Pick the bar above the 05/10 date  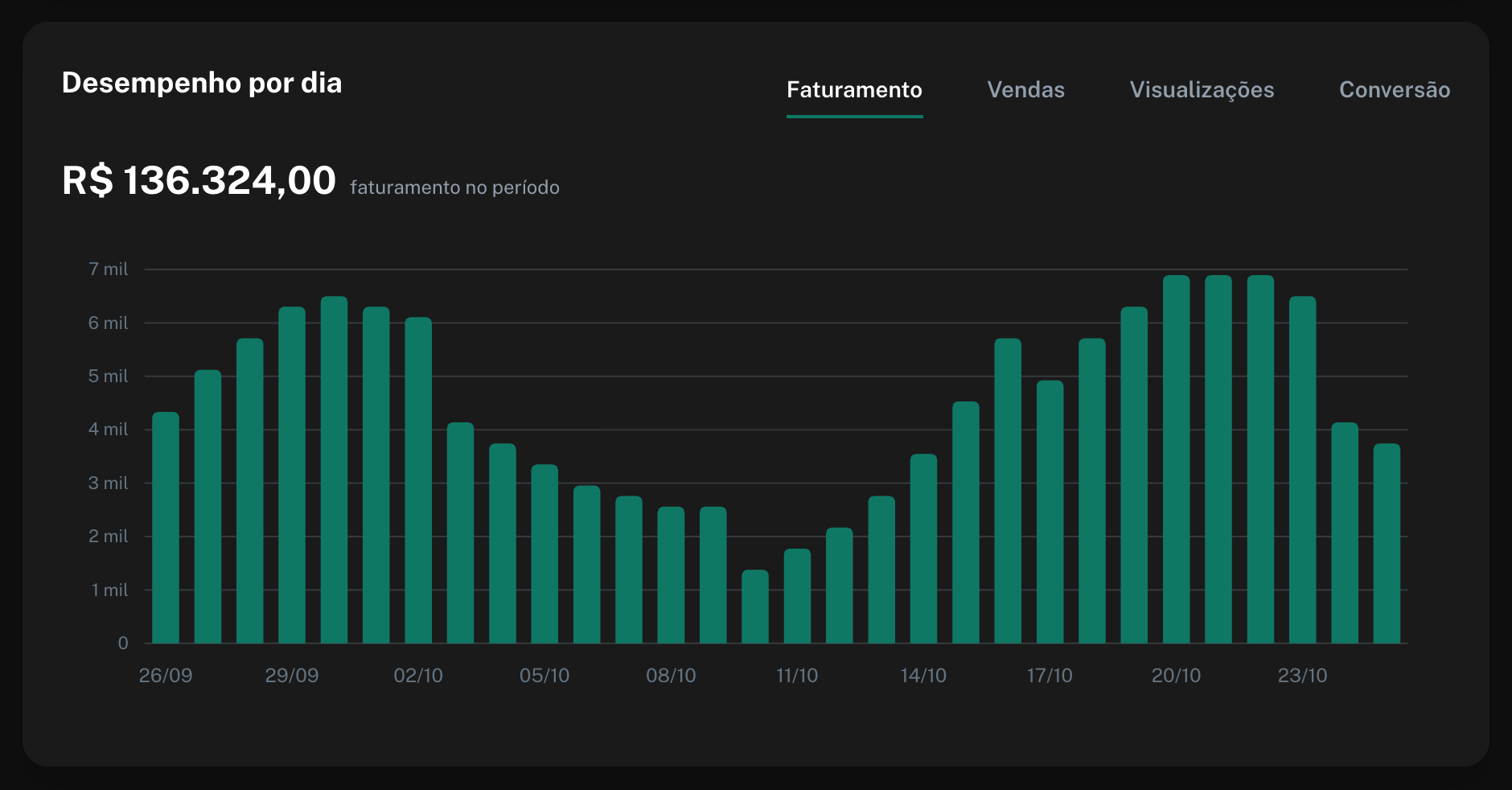pyautogui.click(x=544, y=553)
